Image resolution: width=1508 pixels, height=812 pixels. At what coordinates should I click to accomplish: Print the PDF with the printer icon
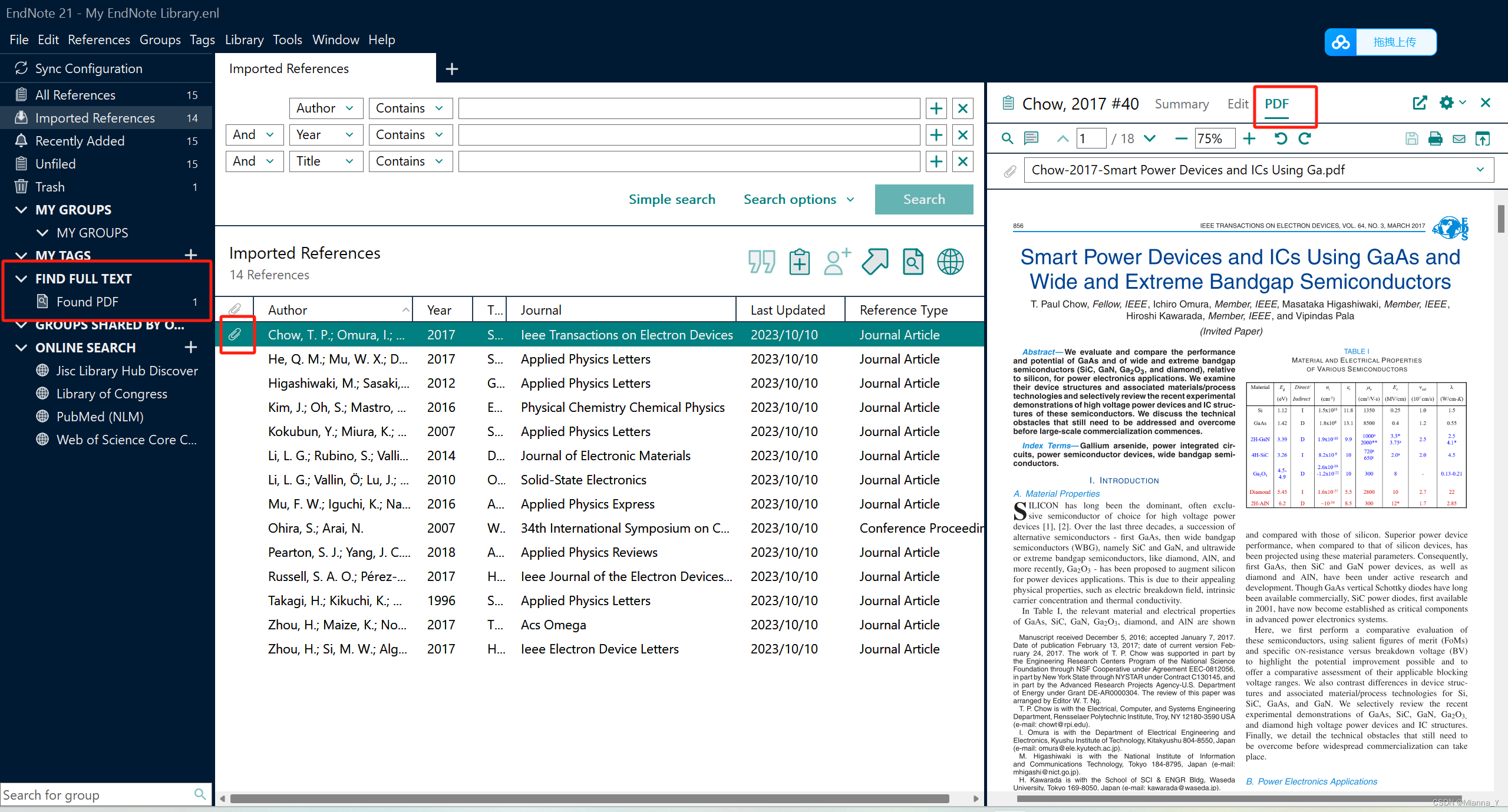pyautogui.click(x=1435, y=138)
